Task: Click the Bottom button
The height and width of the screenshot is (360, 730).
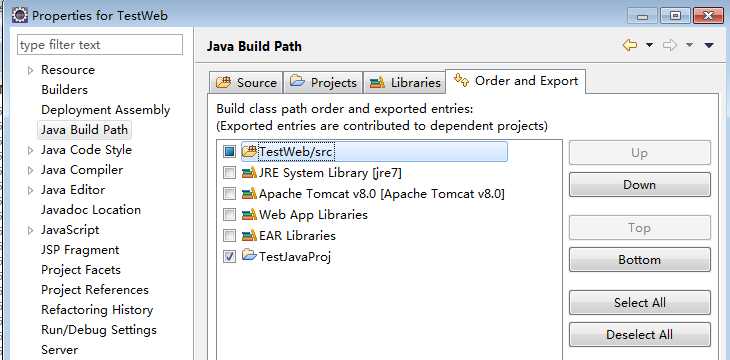Action: point(640,259)
